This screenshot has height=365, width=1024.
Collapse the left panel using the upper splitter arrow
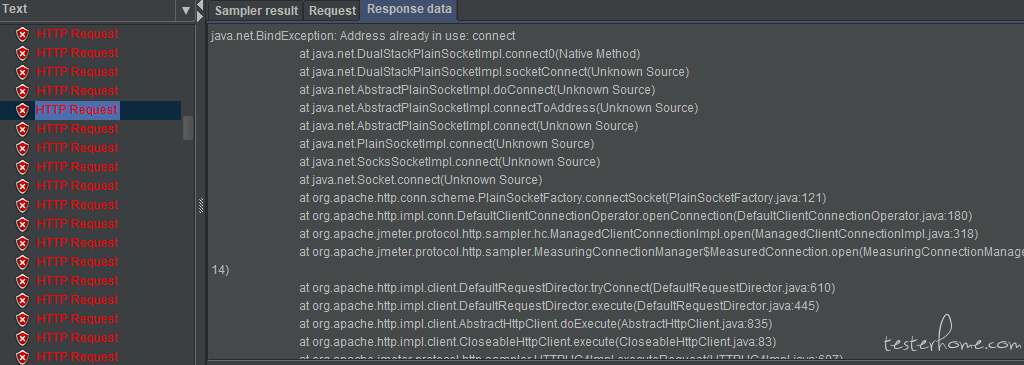click(200, 5)
